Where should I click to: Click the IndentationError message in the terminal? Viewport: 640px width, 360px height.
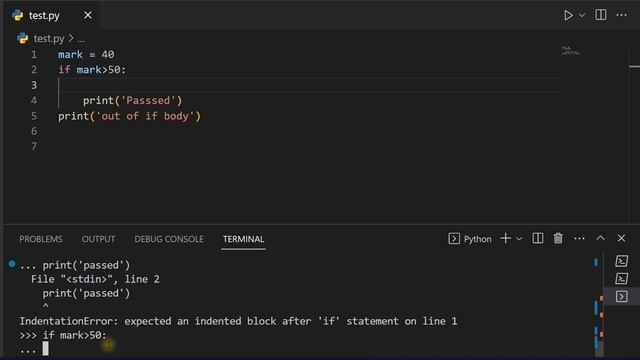(x=238, y=321)
